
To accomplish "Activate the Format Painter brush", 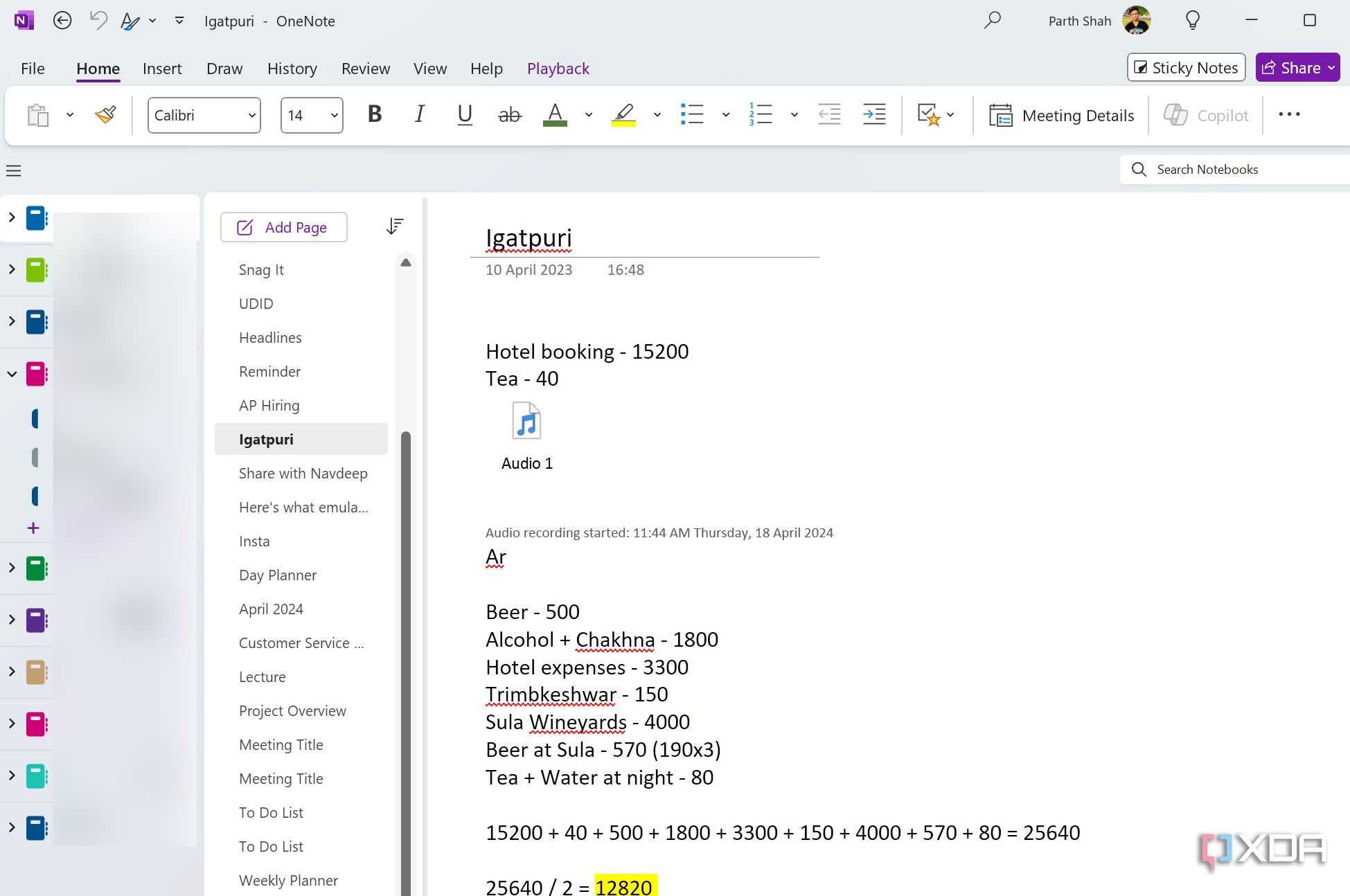I will [x=105, y=115].
